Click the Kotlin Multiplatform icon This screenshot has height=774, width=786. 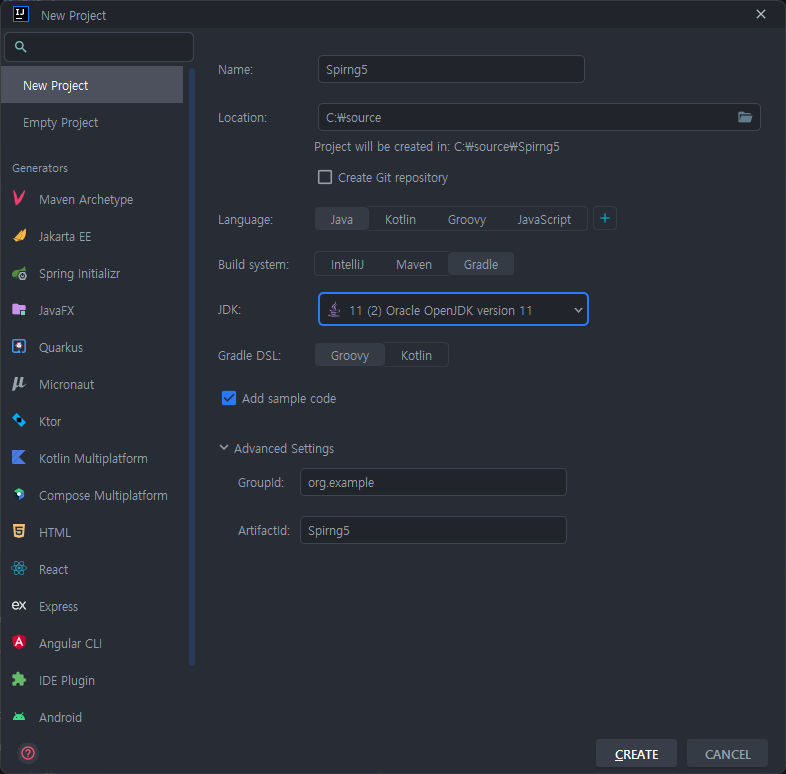(19, 457)
